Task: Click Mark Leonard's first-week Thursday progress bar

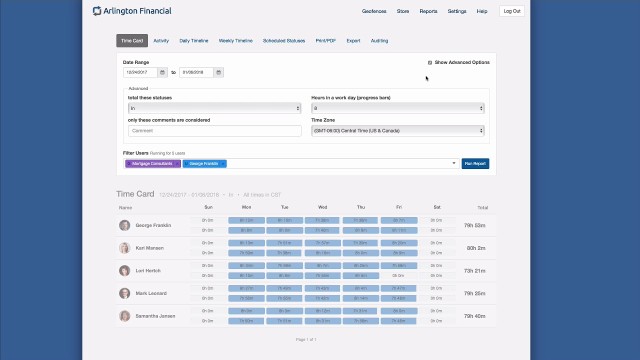Action: pos(360,288)
